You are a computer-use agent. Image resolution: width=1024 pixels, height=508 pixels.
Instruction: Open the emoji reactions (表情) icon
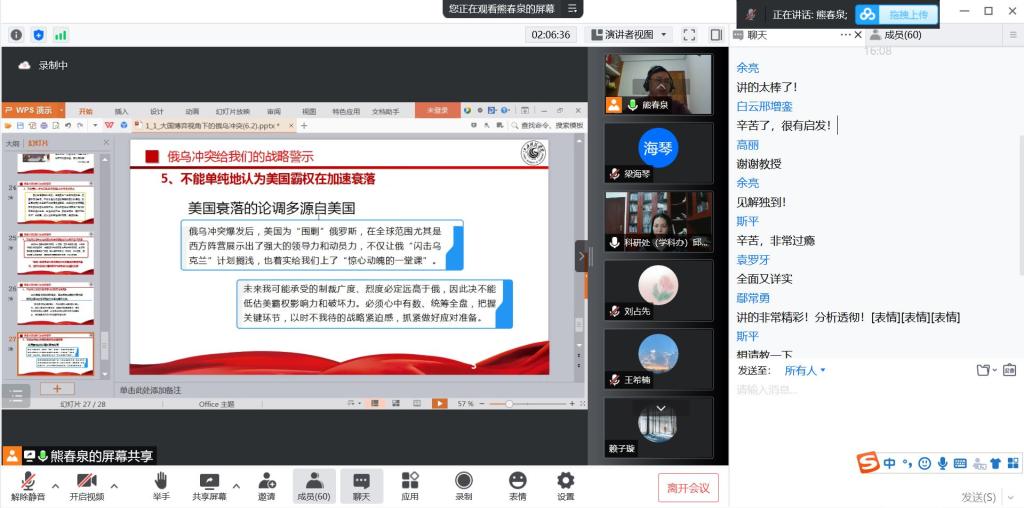click(x=517, y=486)
